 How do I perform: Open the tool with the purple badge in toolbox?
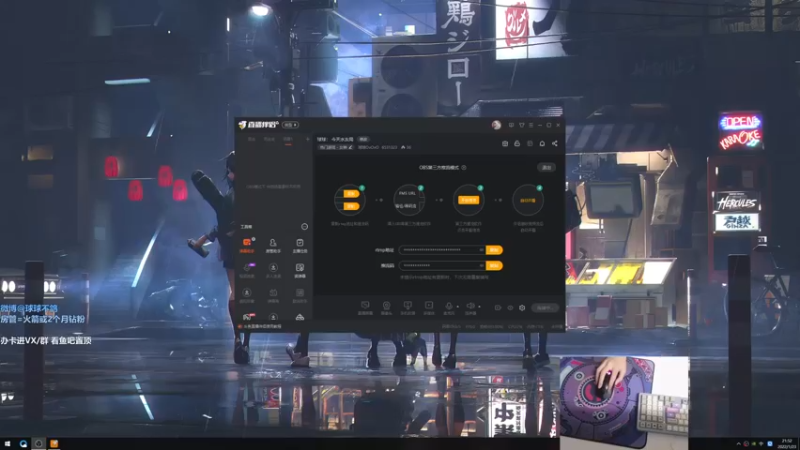tap(247, 270)
